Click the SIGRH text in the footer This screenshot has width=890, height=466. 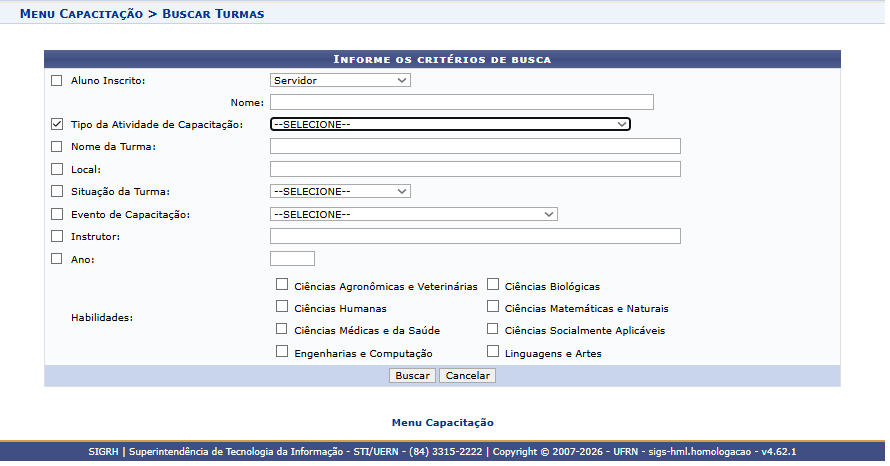click(103, 452)
